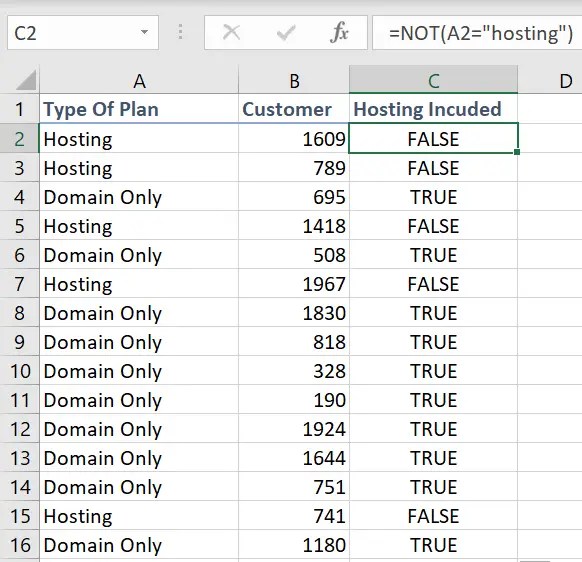Select cell A10 Domain Only
582x562 pixels.
(139, 370)
